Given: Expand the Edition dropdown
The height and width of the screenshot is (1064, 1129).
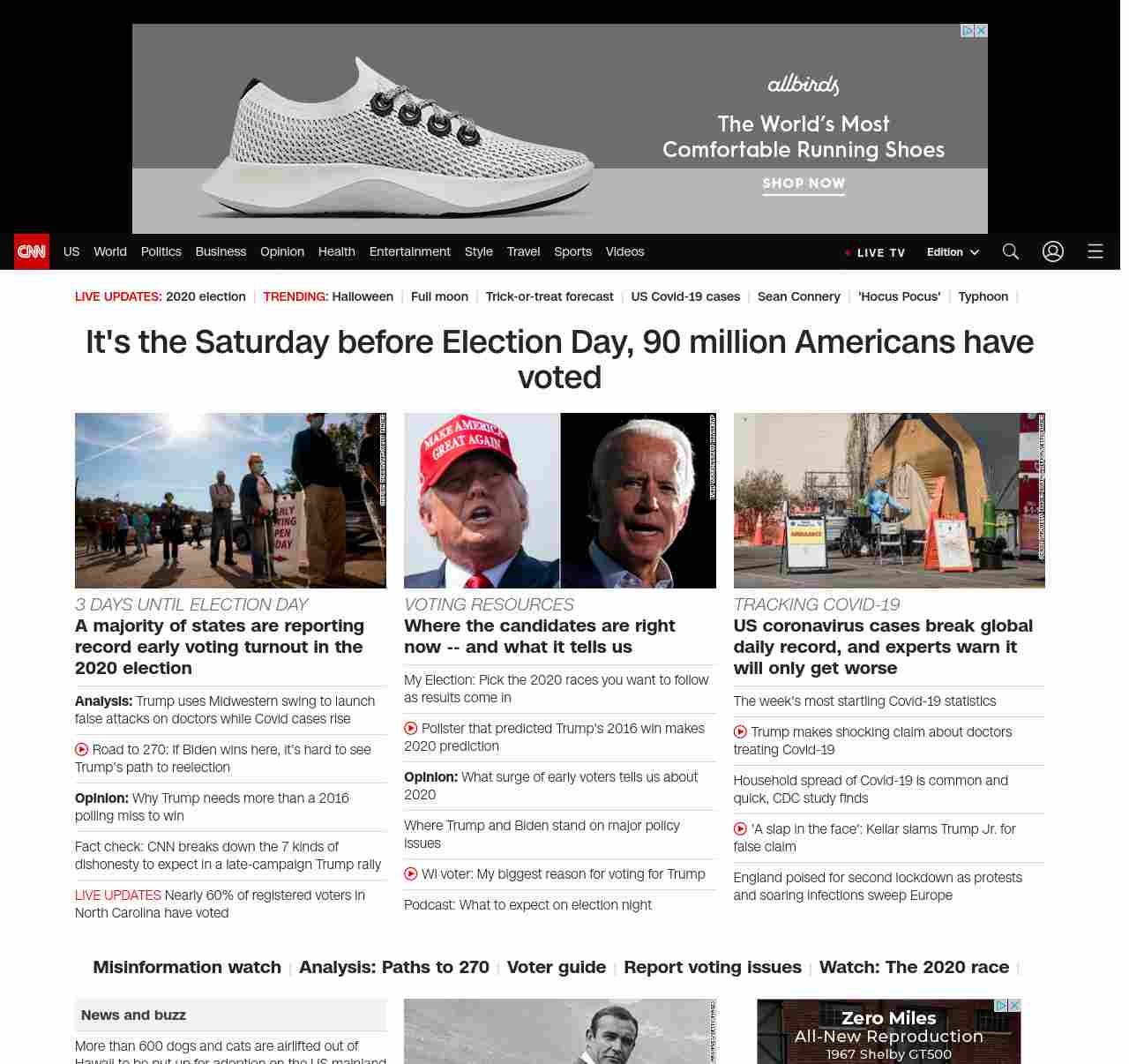Looking at the screenshot, I should (953, 252).
